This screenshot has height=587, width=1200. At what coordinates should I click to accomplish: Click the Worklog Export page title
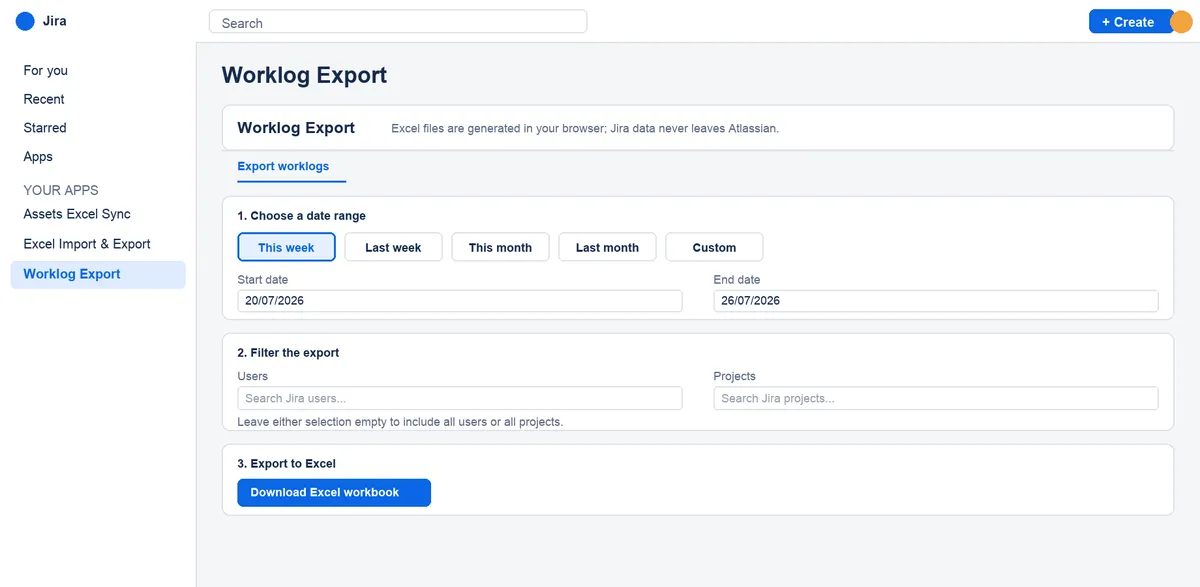coord(304,75)
